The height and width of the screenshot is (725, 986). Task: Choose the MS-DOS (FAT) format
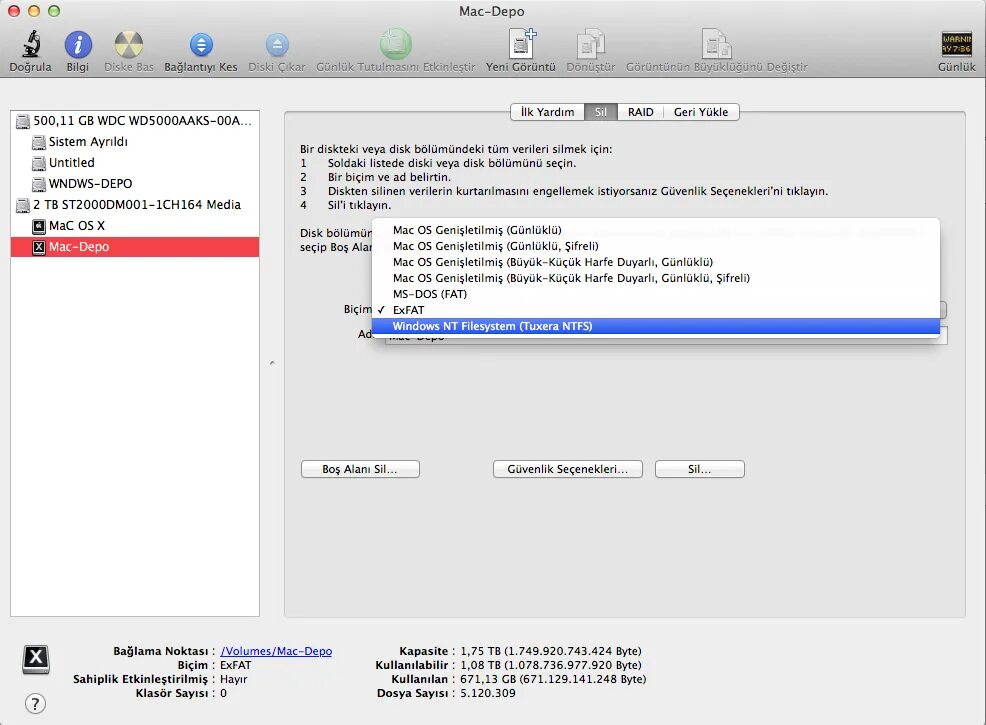coord(656,294)
